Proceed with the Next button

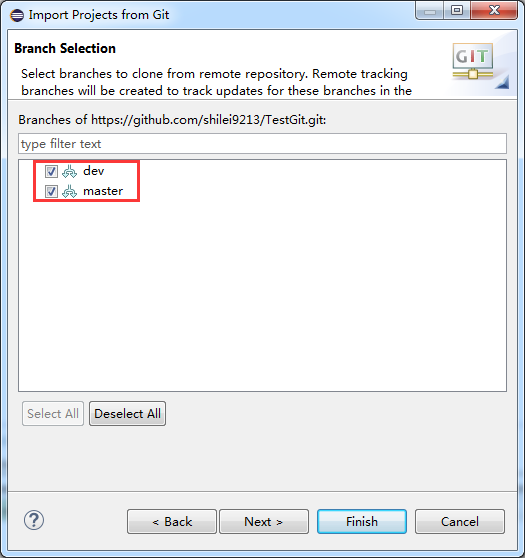pyautogui.click(x=264, y=521)
